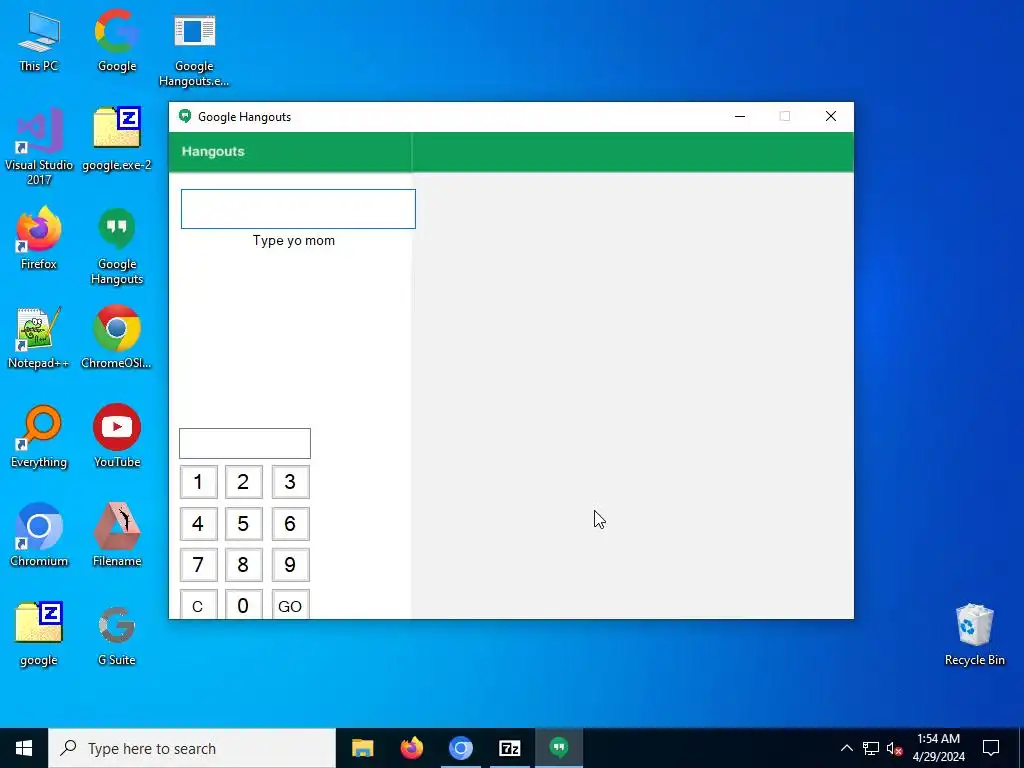1024x768 pixels.
Task: Open the Google desktop shortcut
Action: click(x=117, y=41)
